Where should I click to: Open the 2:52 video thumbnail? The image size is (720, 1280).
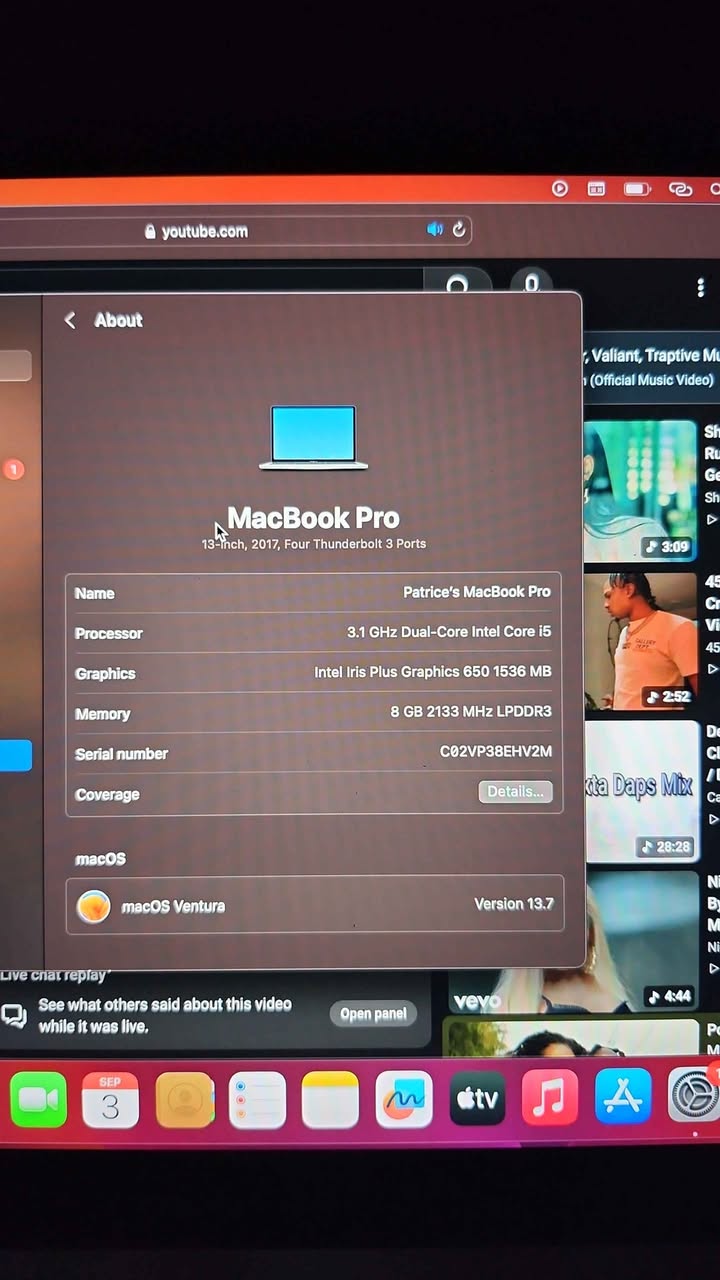[x=640, y=641]
